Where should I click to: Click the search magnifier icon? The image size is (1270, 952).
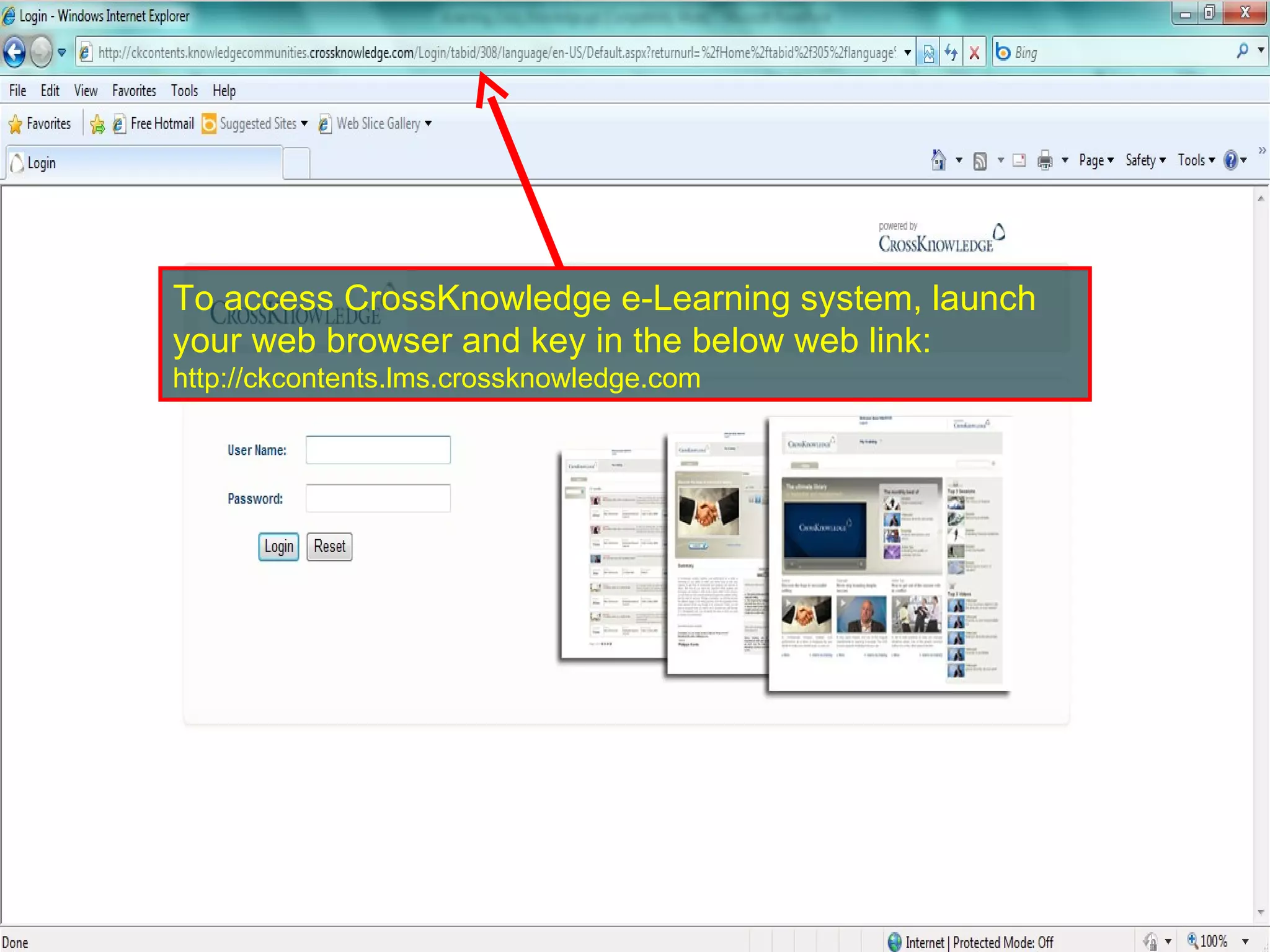point(1242,51)
